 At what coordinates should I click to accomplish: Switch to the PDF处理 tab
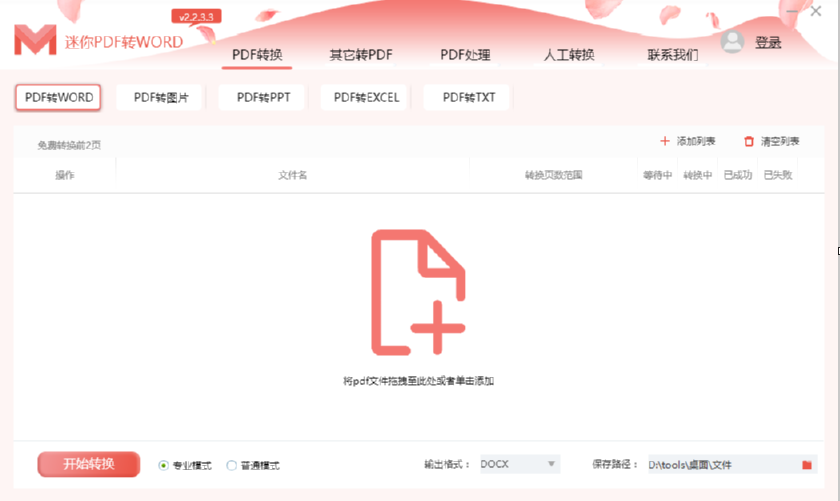pos(465,55)
